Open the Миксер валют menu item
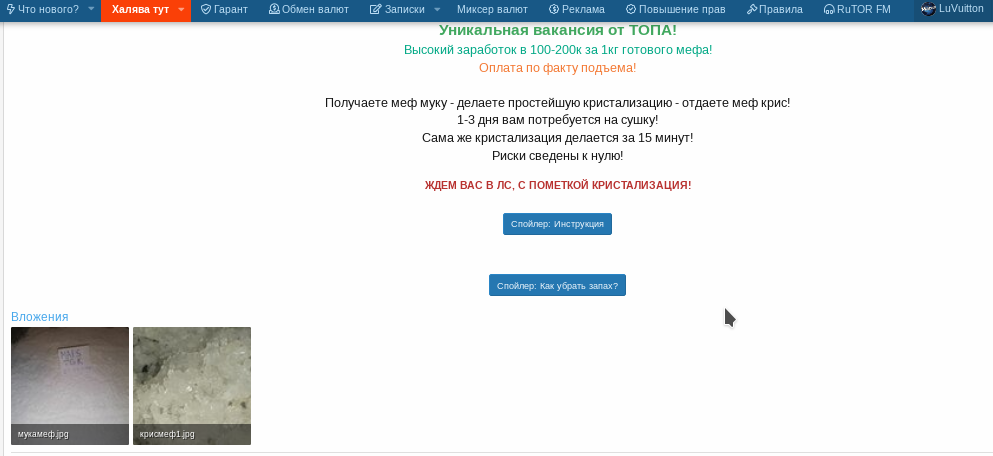This screenshot has width=993, height=456. click(x=492, y=10)
